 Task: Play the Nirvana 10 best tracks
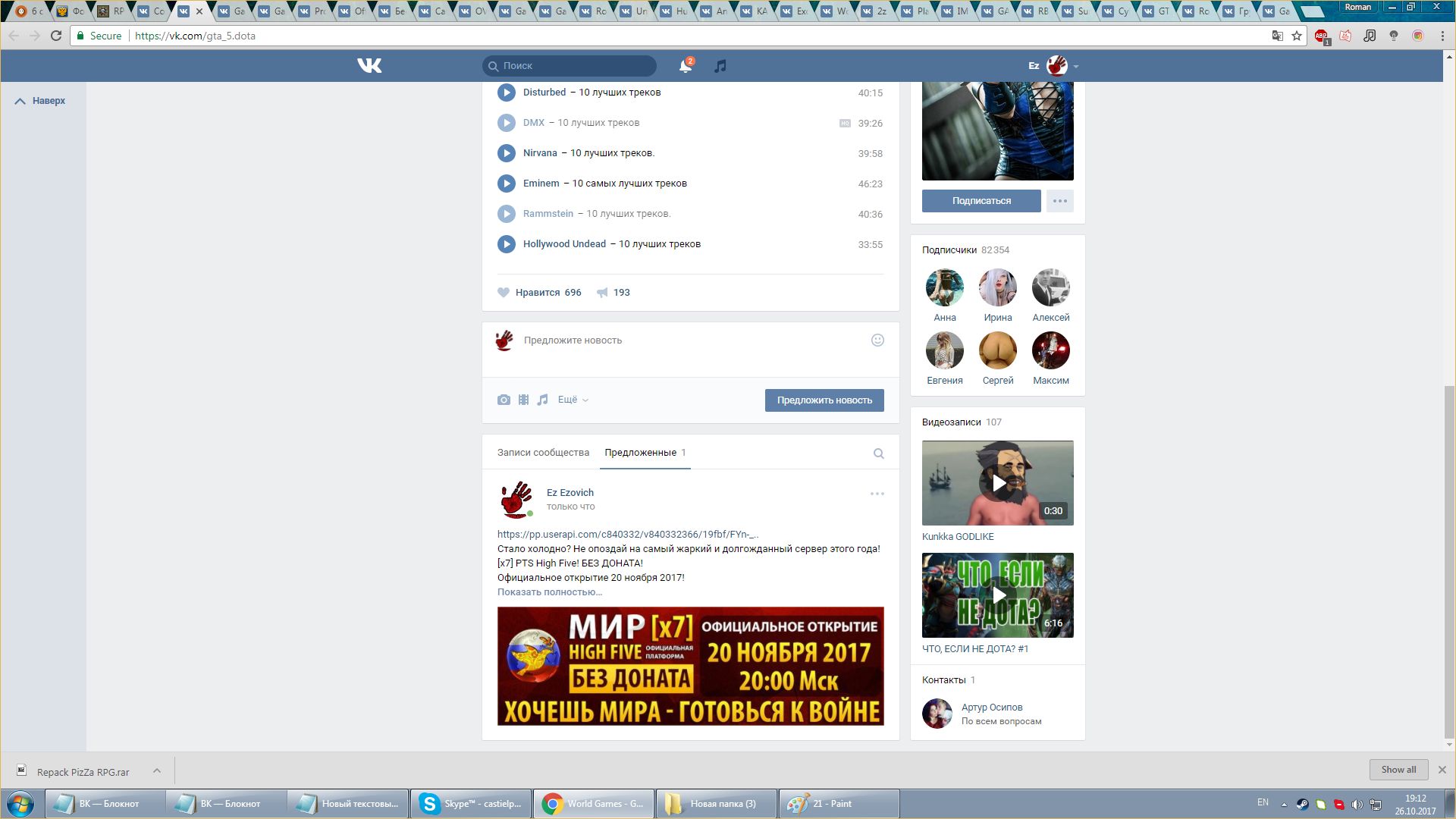tap(506, 153)
